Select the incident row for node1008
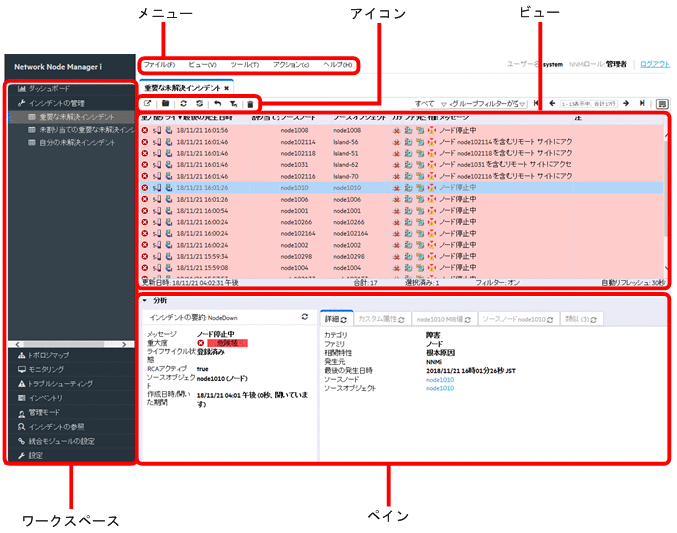Screen dimensions: 677x533 (x=402, y=130)
